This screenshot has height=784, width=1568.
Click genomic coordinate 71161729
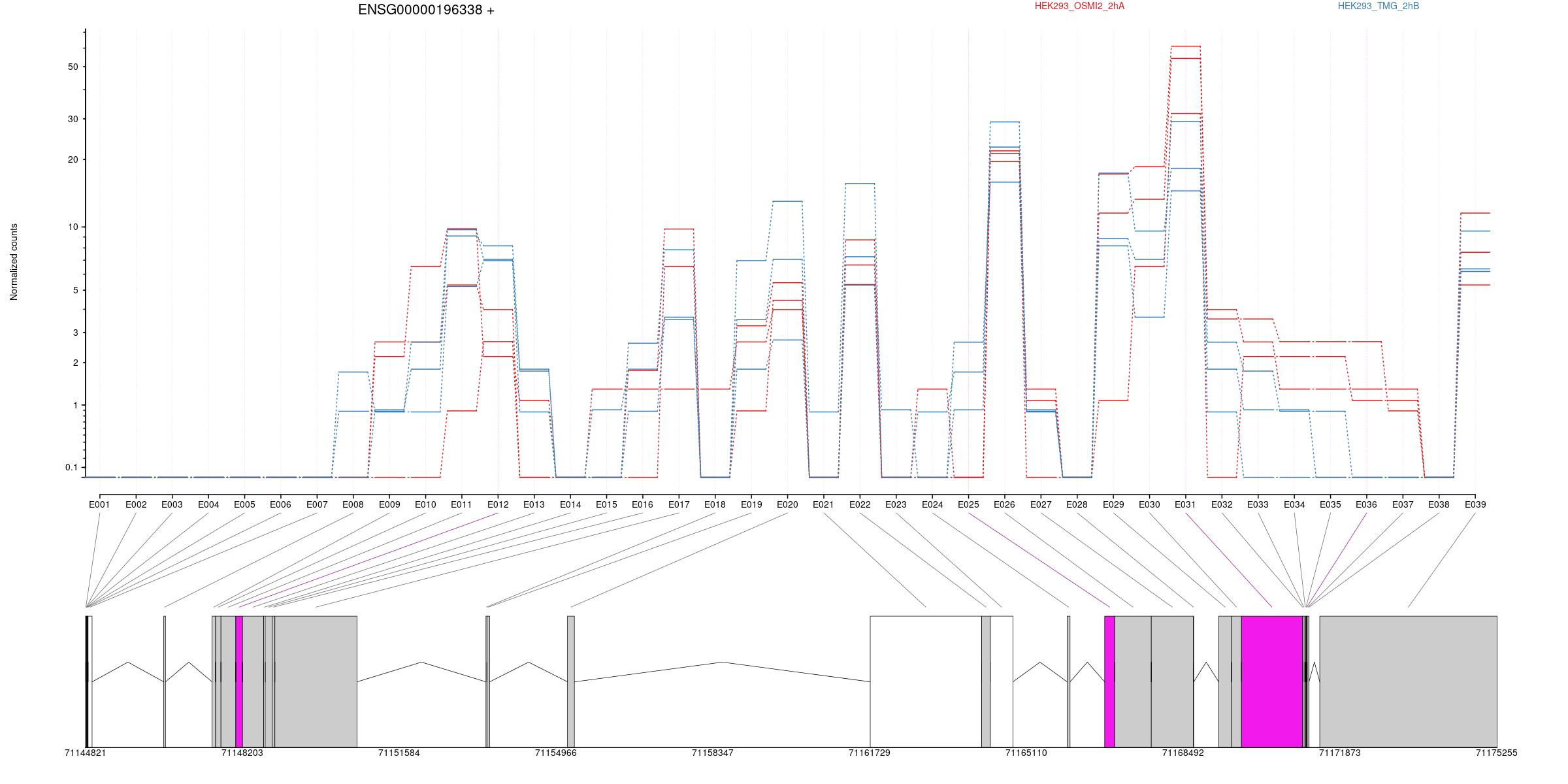pos(870,753)
